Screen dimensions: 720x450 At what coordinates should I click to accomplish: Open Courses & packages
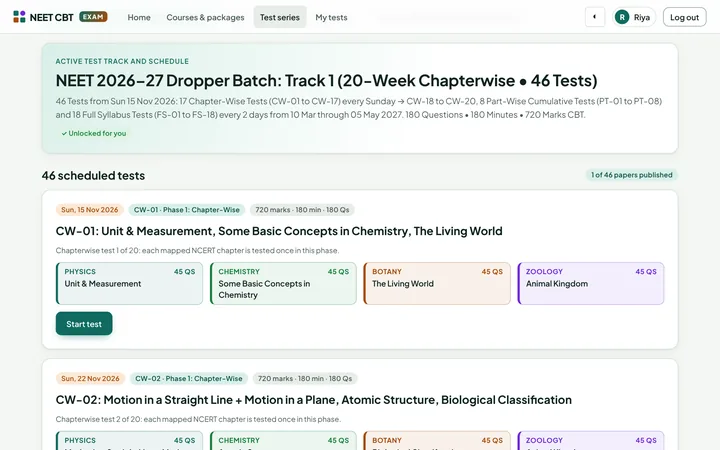pos(205,17)
